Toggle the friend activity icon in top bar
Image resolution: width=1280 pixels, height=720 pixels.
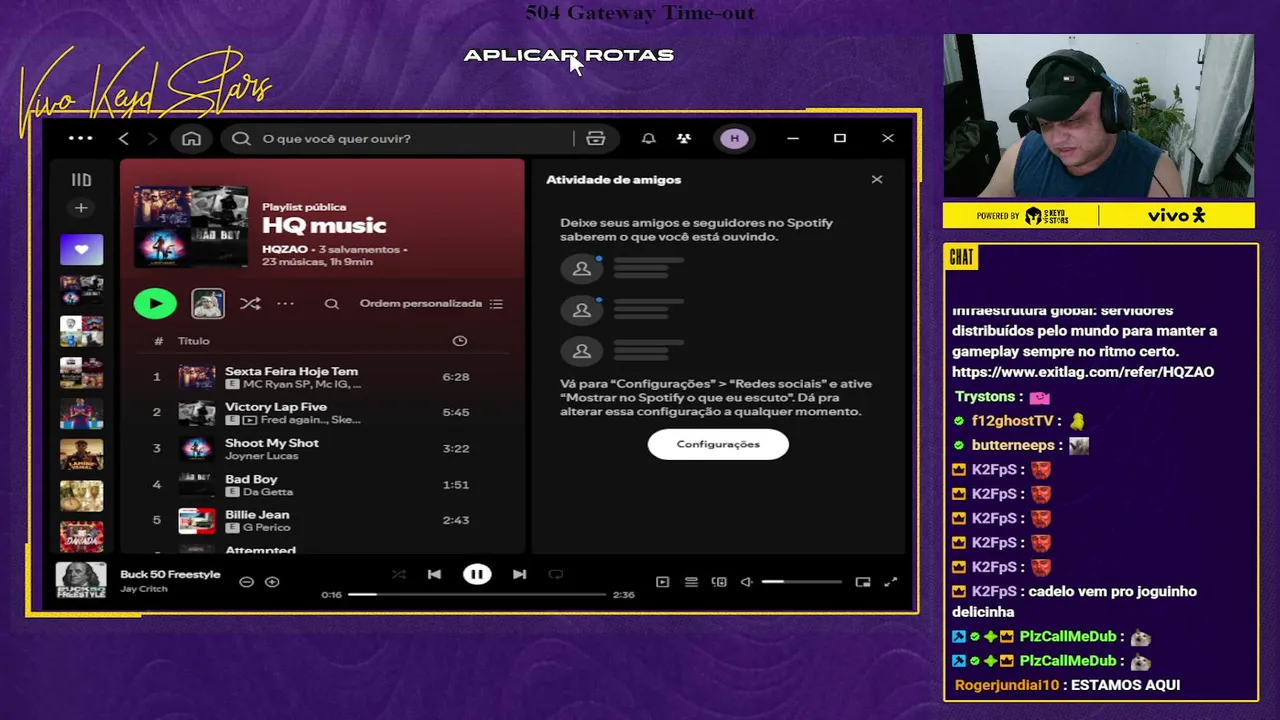(x=683, y=138)
